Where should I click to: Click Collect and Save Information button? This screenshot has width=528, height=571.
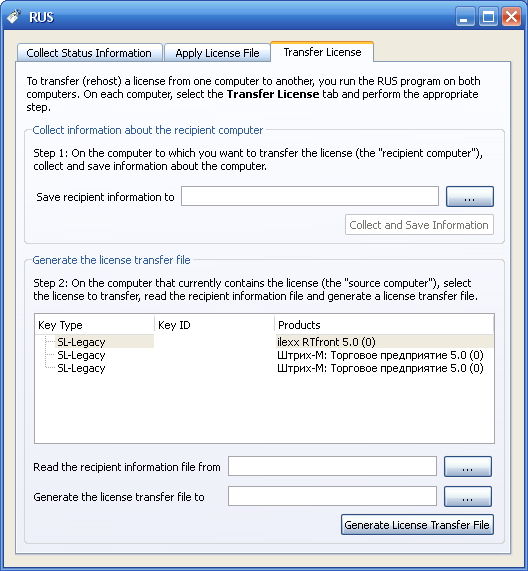[419, 225]
